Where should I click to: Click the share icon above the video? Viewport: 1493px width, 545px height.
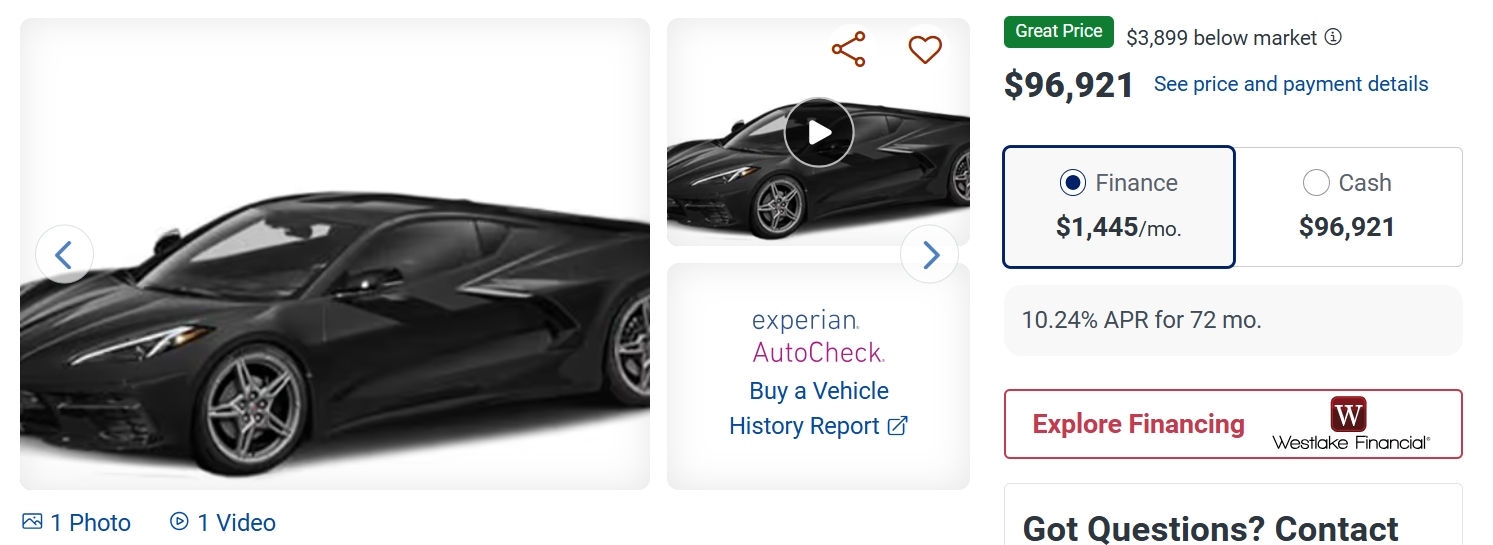pyautogui.click(x=848, y=49)
